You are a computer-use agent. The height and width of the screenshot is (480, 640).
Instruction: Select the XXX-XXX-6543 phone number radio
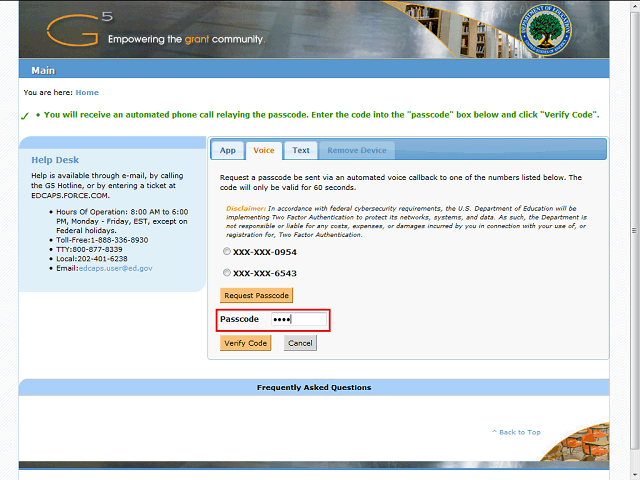point(227,273)
